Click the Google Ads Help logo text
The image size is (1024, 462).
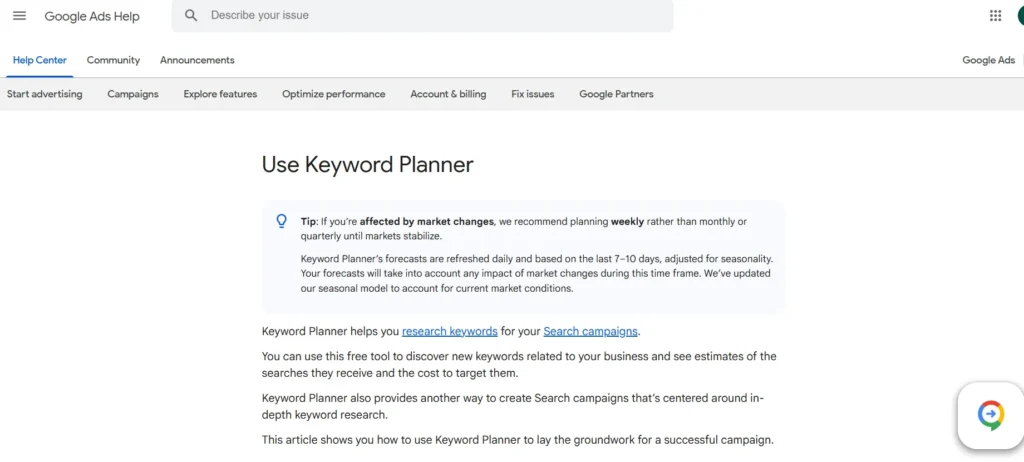[92, 16]
